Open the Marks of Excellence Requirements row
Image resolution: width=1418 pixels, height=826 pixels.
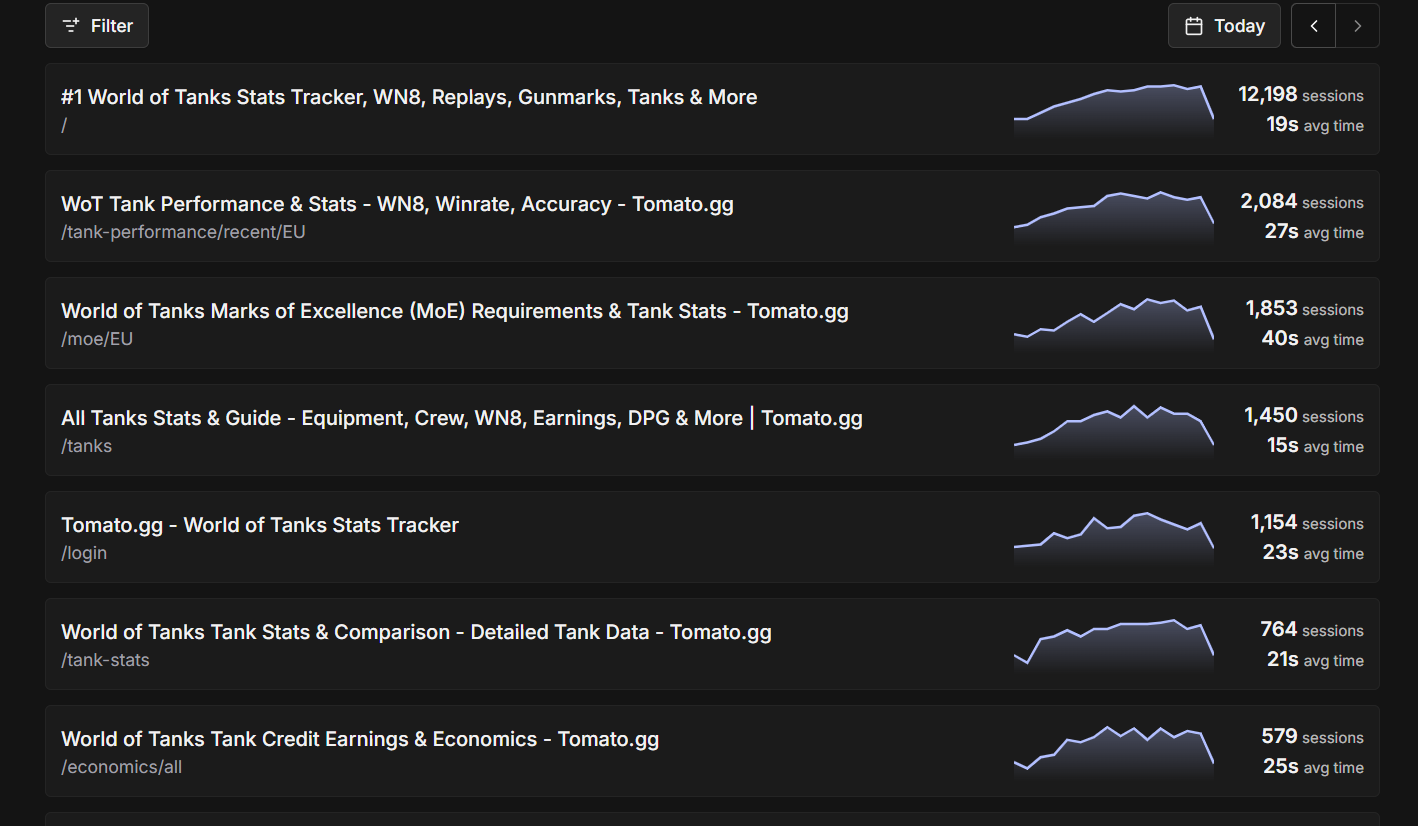click(454, 311)
